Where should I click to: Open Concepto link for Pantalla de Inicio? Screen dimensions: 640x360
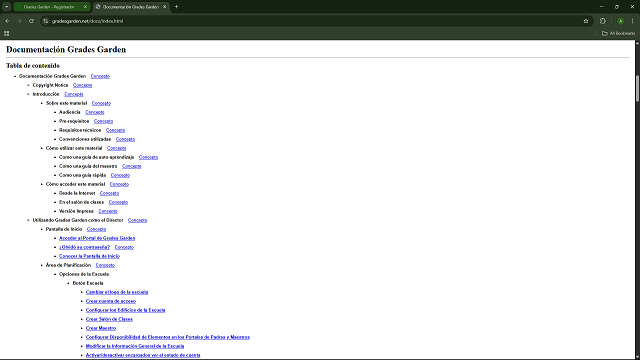pos(96,229)
